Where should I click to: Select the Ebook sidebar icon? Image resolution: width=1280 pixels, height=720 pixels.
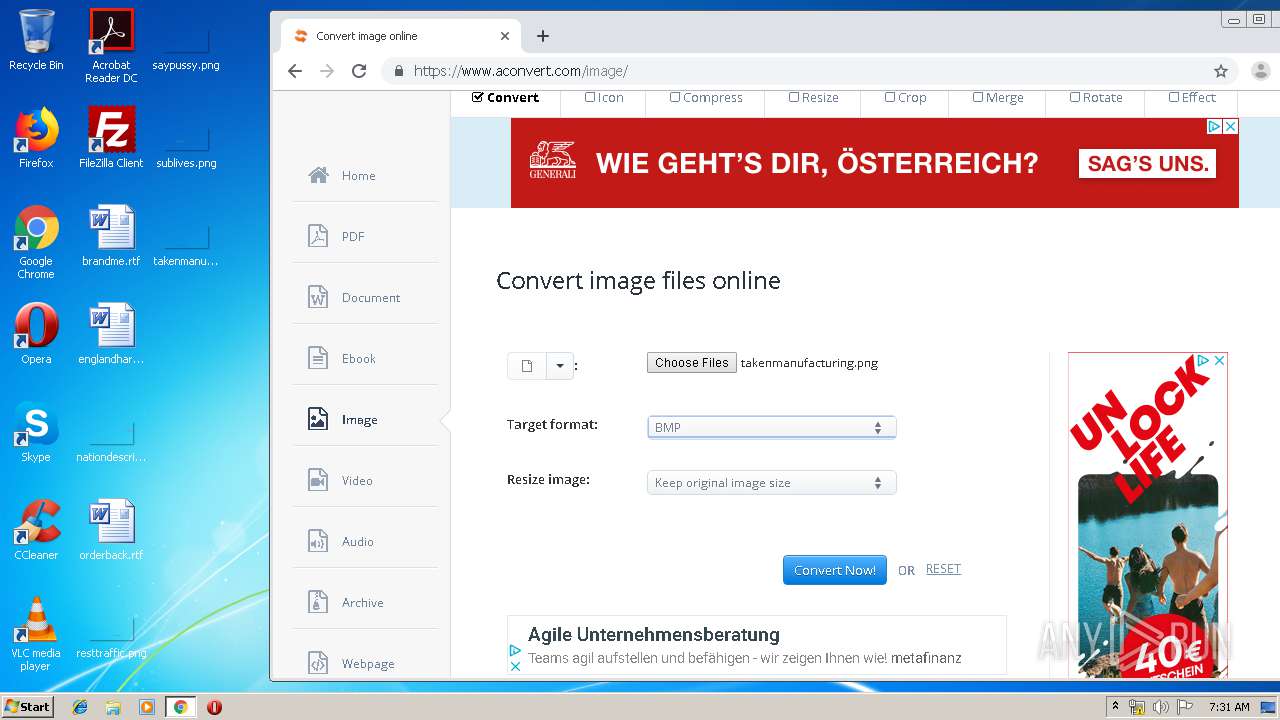[x=318, y=358]
